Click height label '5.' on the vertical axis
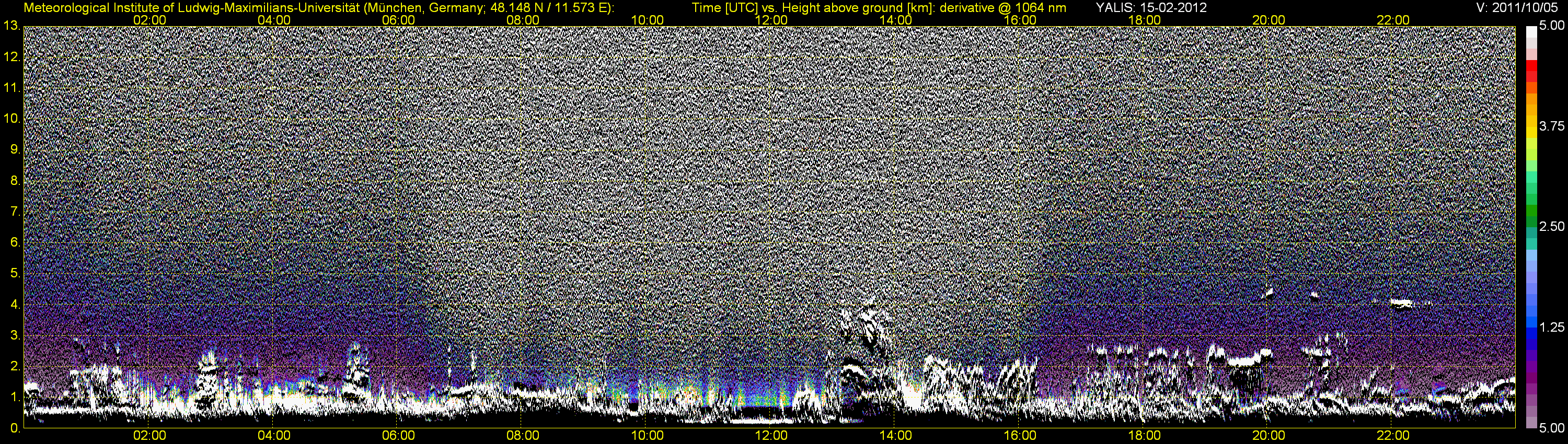Viewport: 1568px width, 444px height. 16,274
